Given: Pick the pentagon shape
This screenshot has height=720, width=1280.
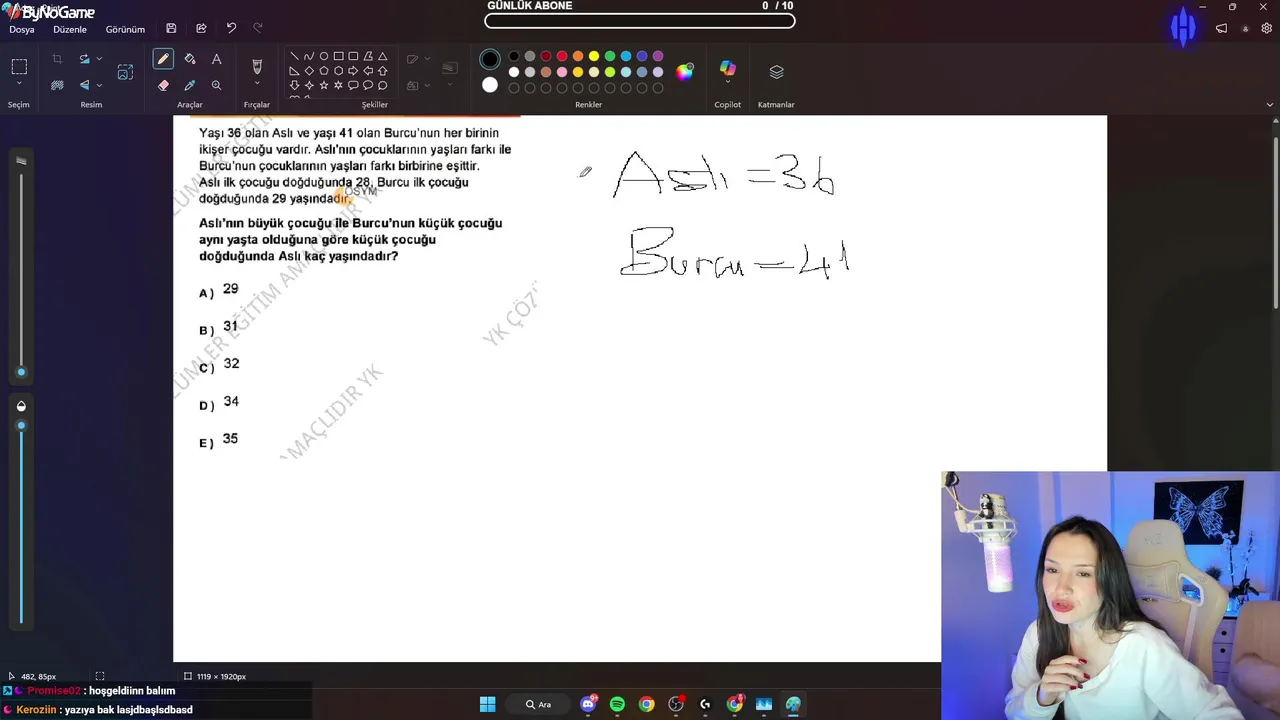Looking at the screenshot, I should point(324,71).
